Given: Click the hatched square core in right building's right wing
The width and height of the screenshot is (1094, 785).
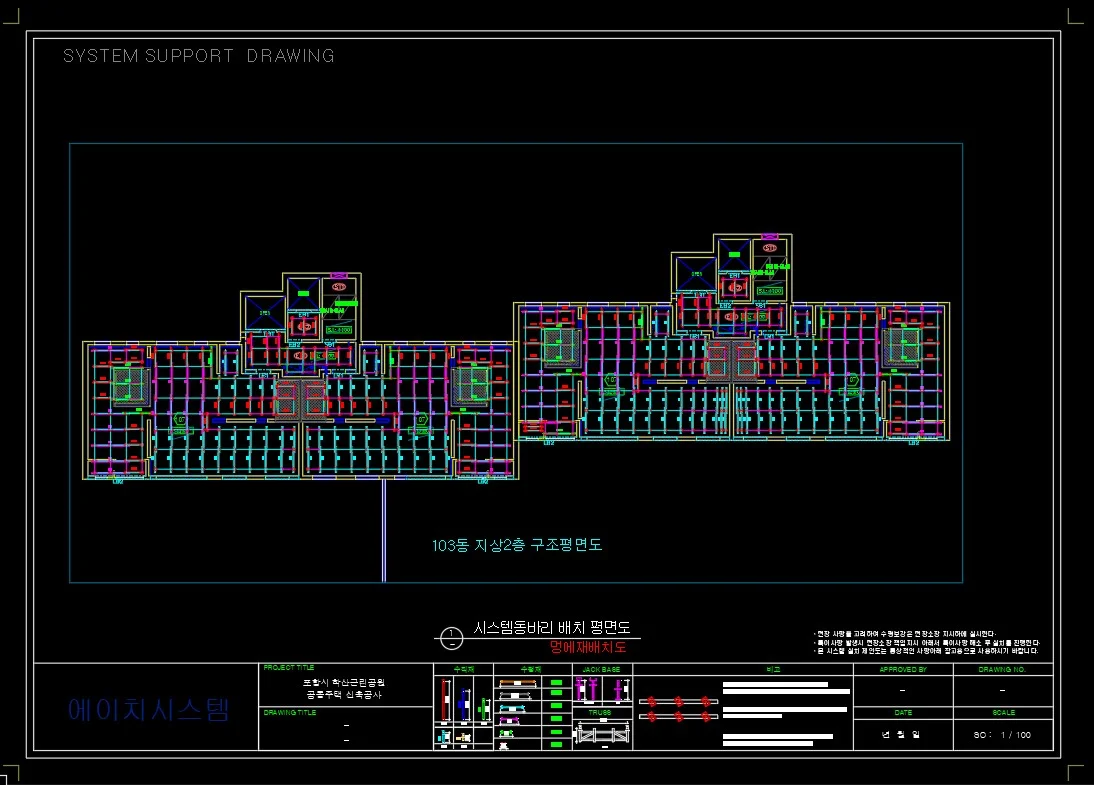Looking at the screenshot, I should pyautogui.click(x=900, y=344).
